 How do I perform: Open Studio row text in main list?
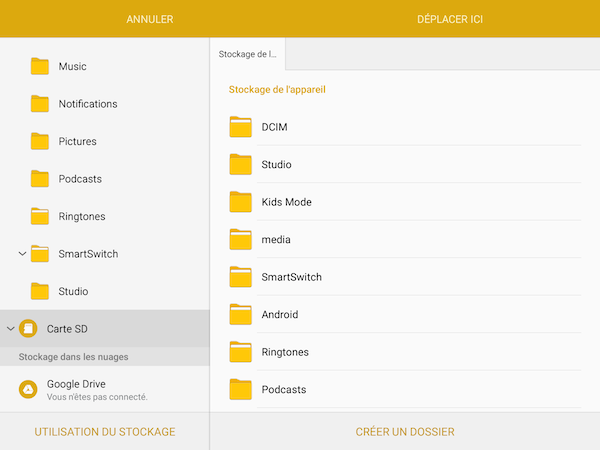[276, 164]
